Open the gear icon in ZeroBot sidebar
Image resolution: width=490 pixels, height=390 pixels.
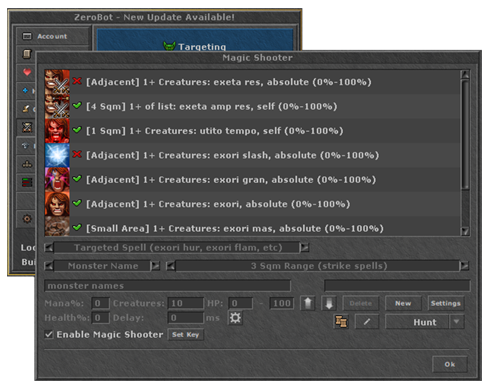click(x=27, y=219)
